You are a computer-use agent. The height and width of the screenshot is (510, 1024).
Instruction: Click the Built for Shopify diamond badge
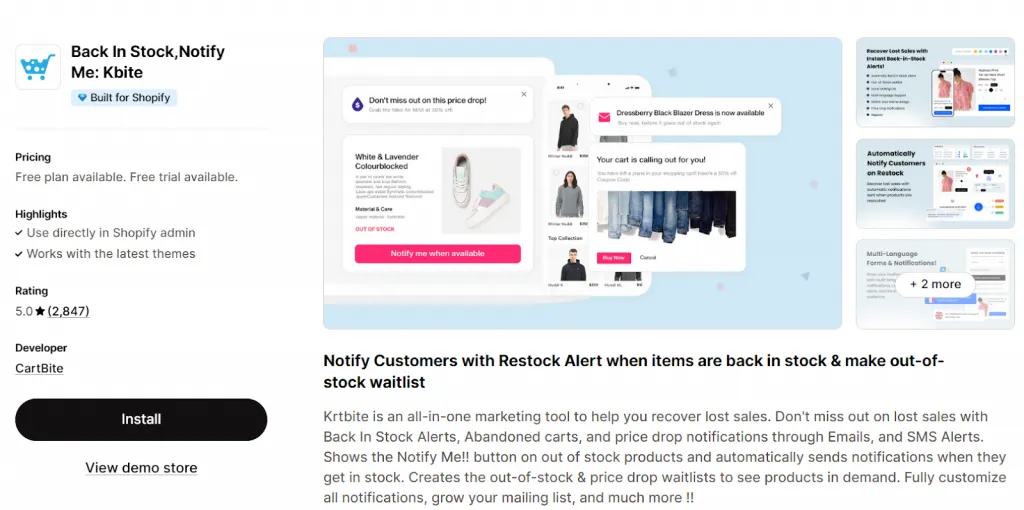[x=124, y=98]
